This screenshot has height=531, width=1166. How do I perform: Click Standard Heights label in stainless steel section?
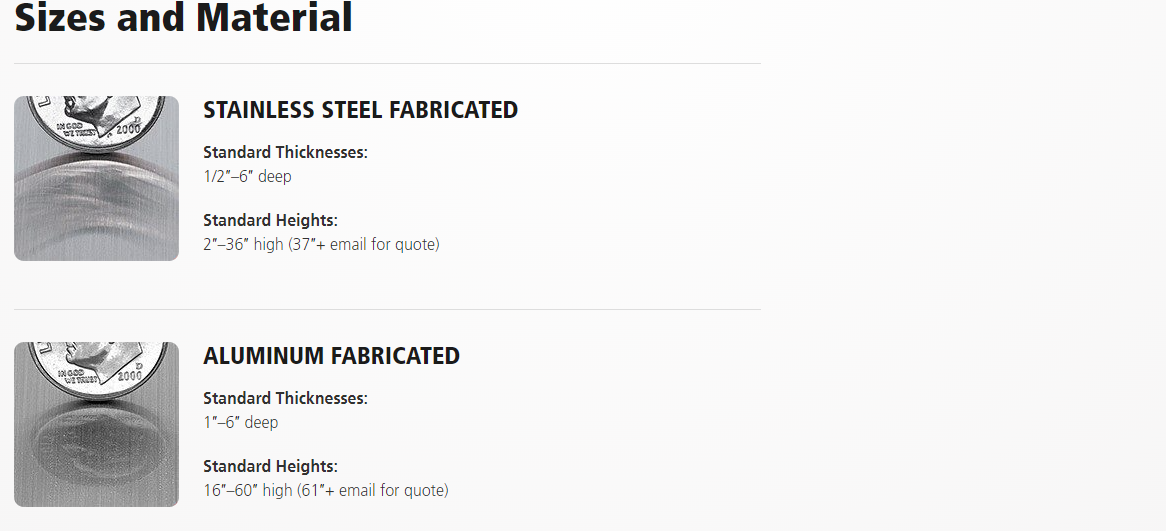[x=271, y=220]
